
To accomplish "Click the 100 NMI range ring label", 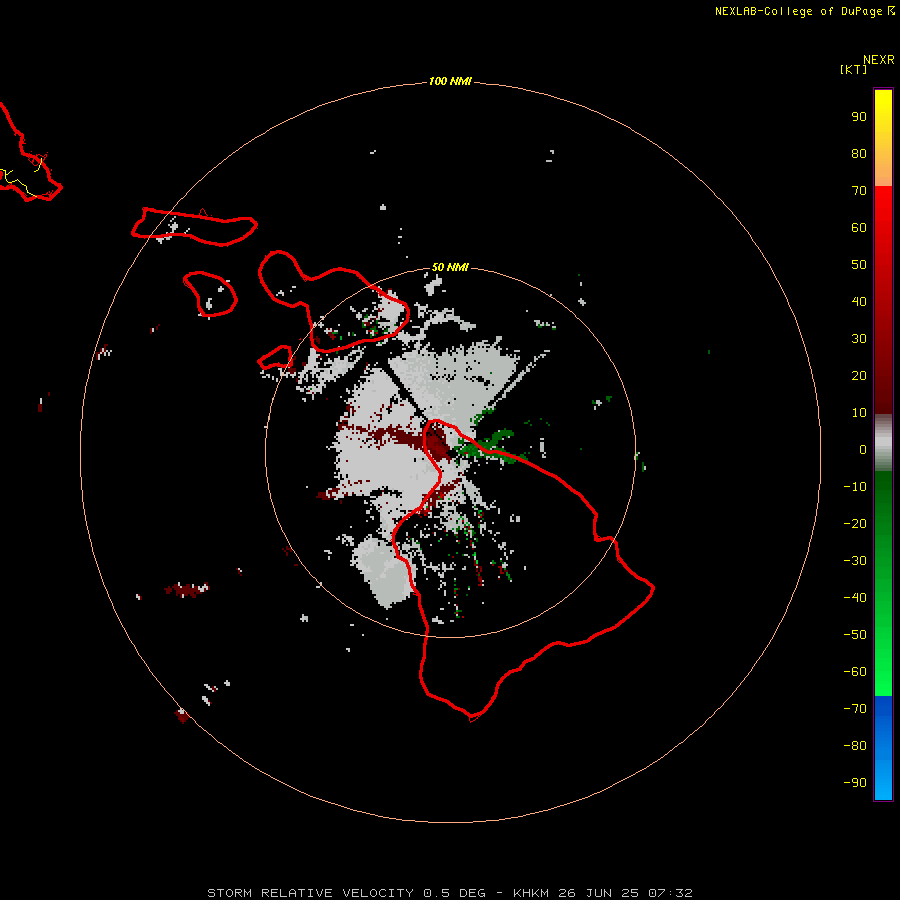I will pos(450,82).
